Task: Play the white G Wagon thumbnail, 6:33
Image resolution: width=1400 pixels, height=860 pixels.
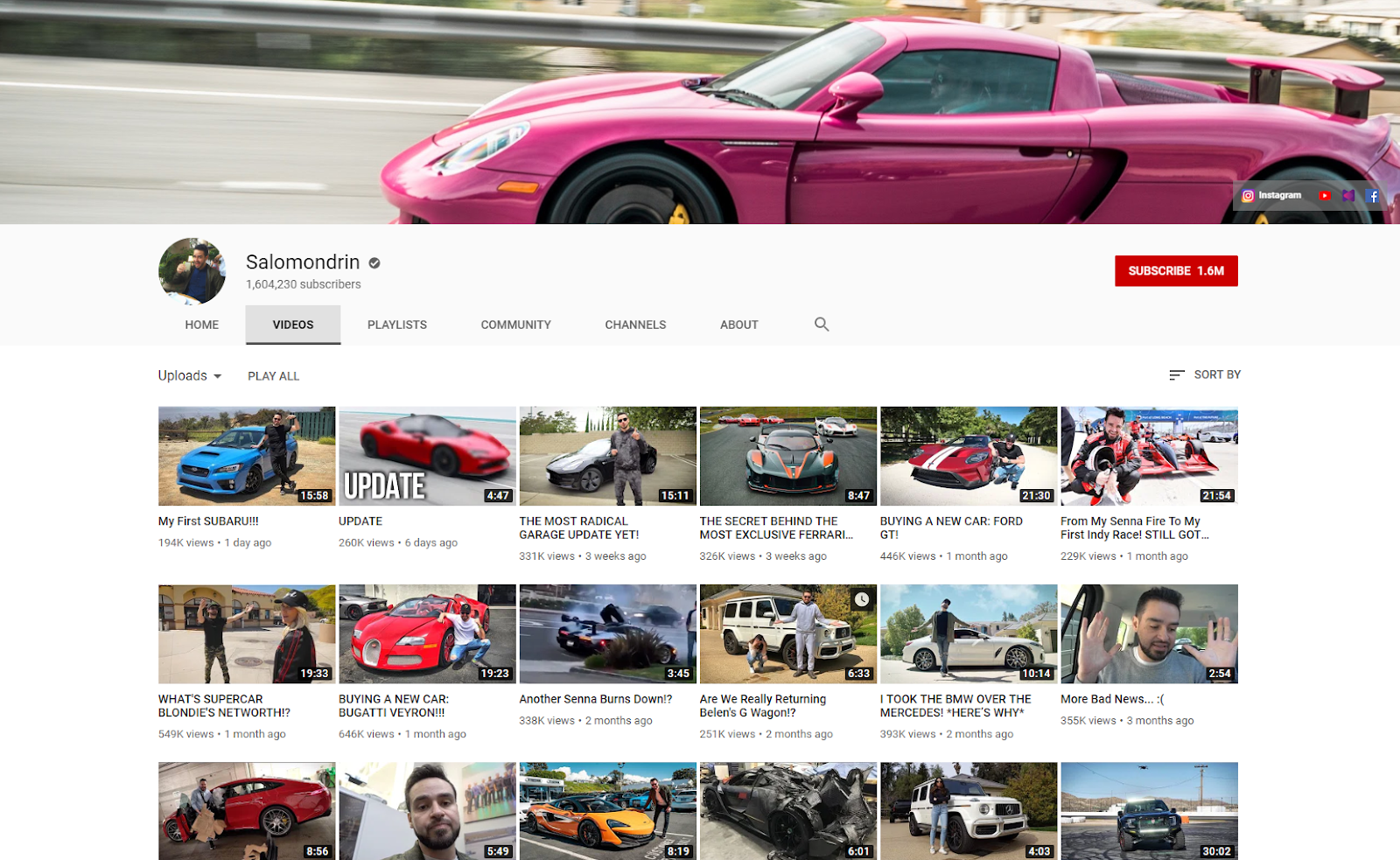Action: pyautogui.click(x=788, y=634)
